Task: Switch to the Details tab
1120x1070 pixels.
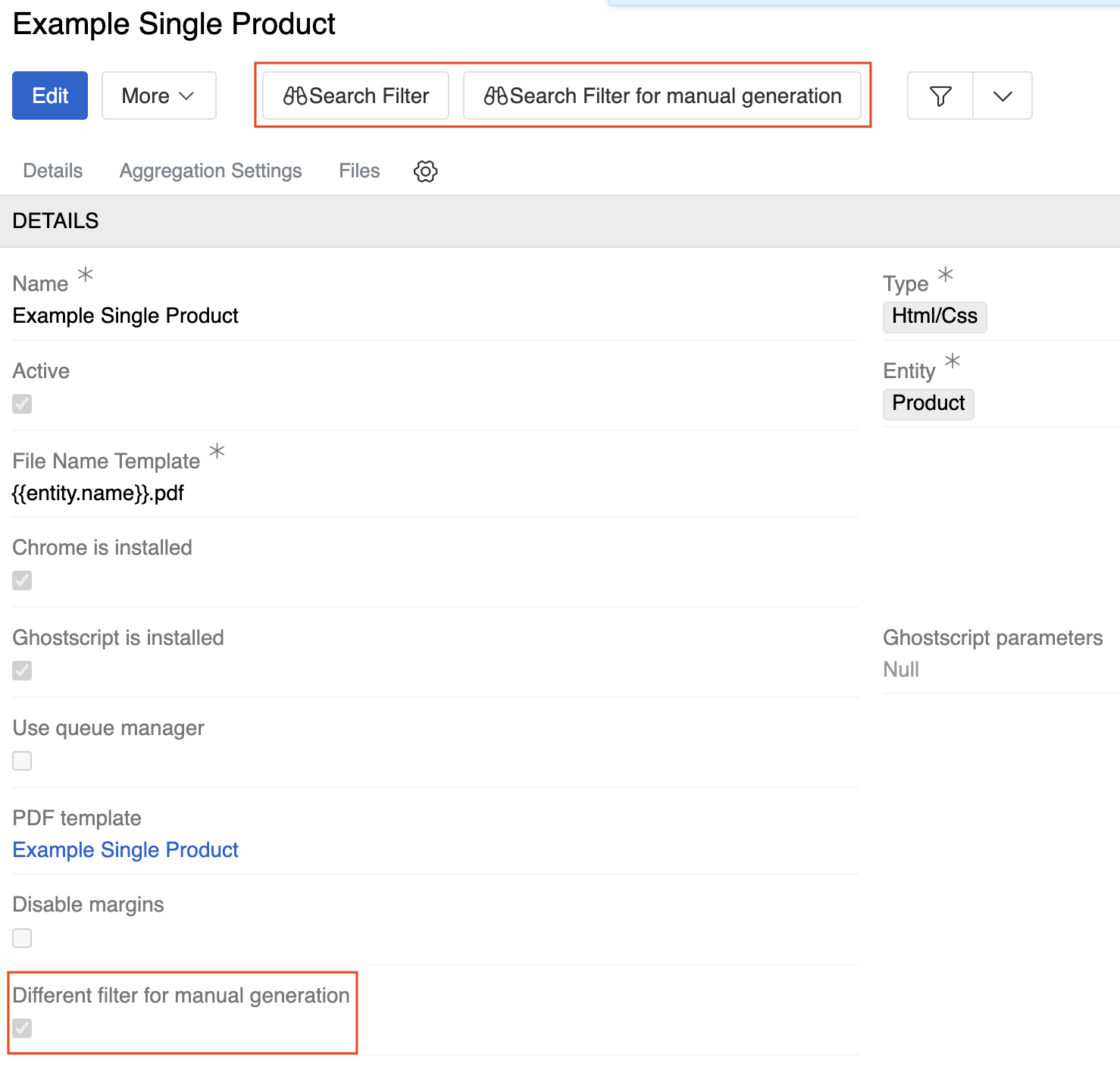Action: (53, 171)
